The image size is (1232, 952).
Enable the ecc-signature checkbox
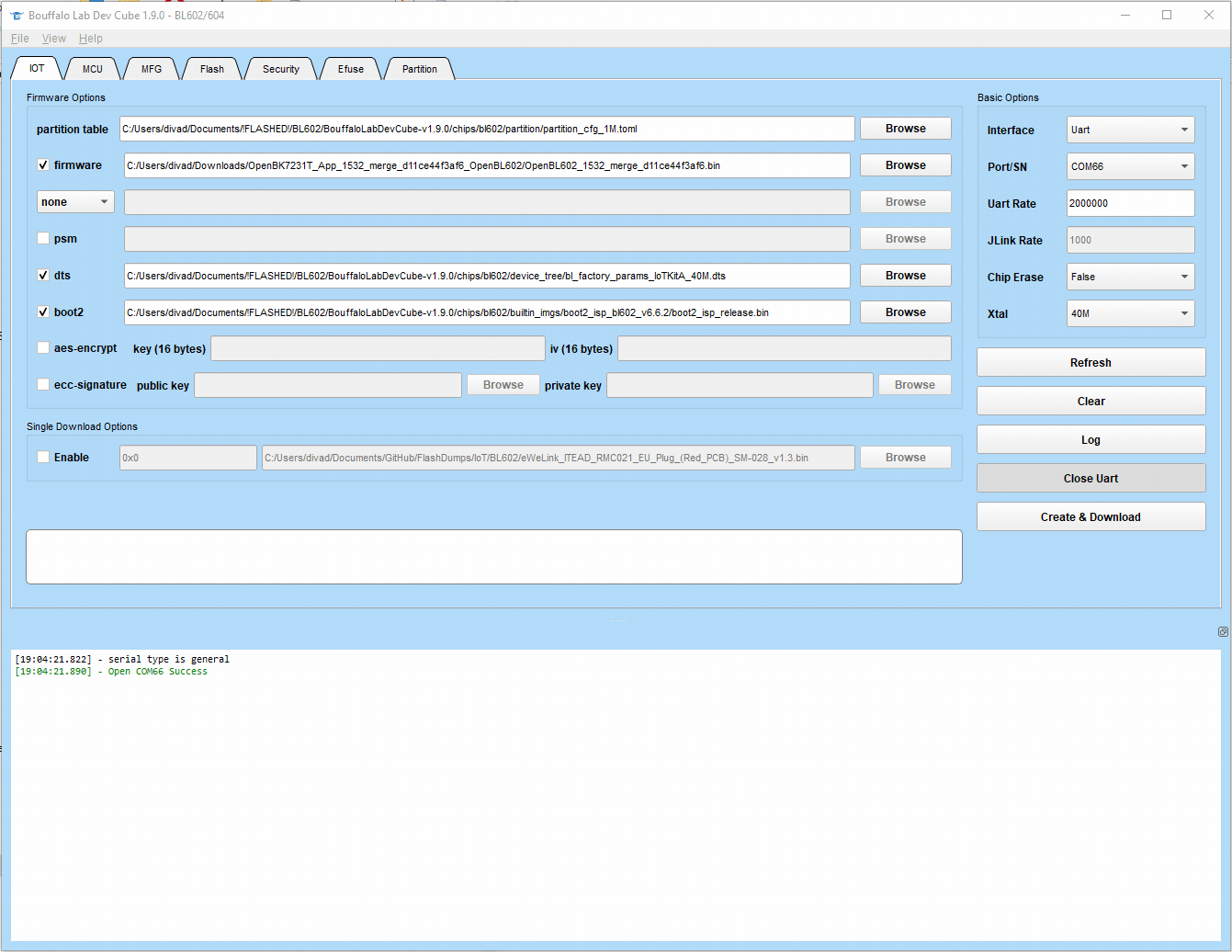click(43, 385)
